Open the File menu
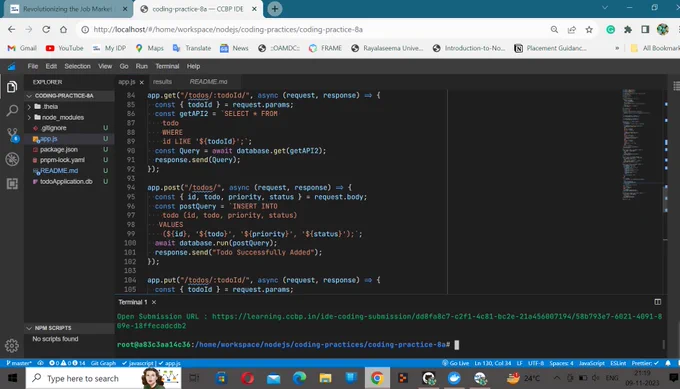 click(x=33, y=66)
